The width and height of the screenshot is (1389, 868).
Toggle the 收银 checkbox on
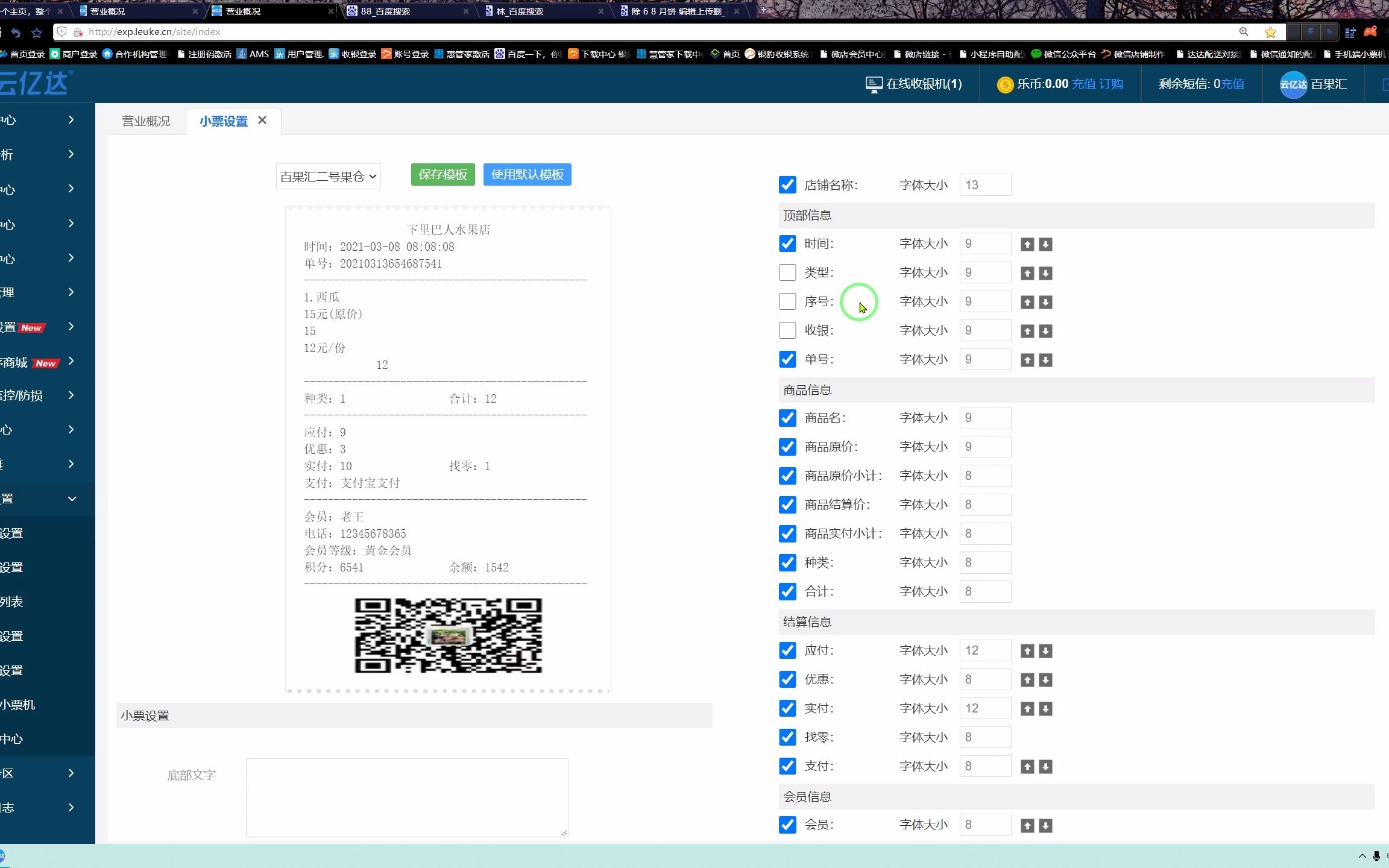(787, 330)
